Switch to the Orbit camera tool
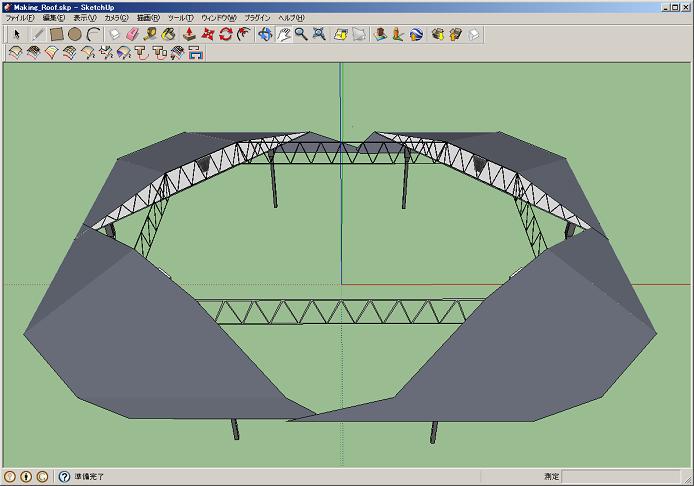694x486 pixels. (x=265, y=34)
